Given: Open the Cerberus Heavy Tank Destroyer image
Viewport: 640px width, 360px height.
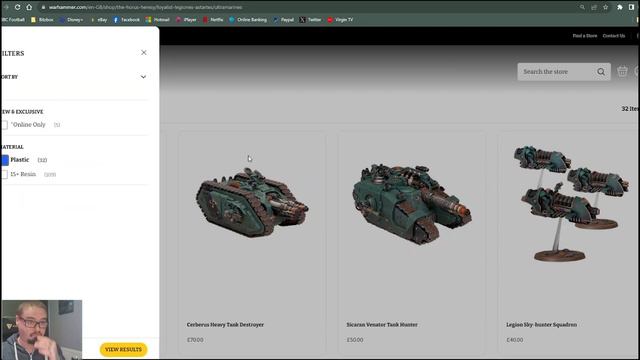Looking at the screenshot, I should 252,203.
